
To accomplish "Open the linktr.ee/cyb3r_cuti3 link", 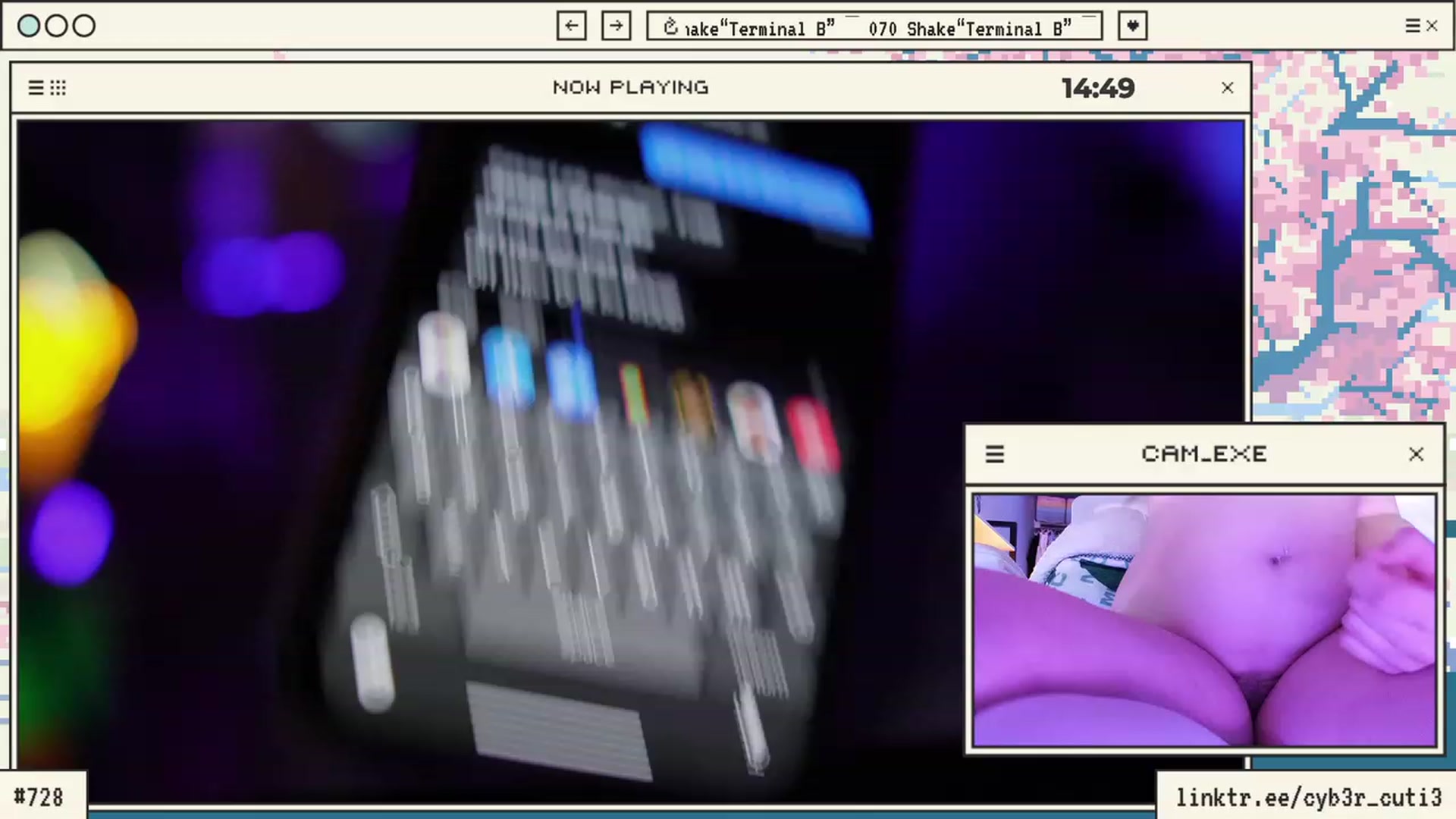I will 1308,798.
